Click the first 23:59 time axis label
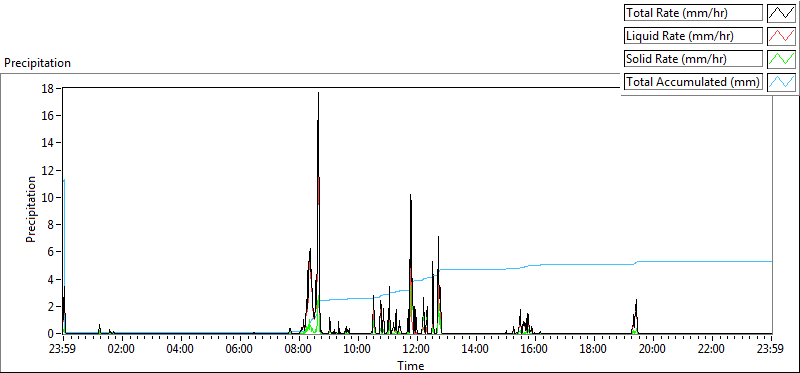800x373 pixels. [x=63, y=350]
